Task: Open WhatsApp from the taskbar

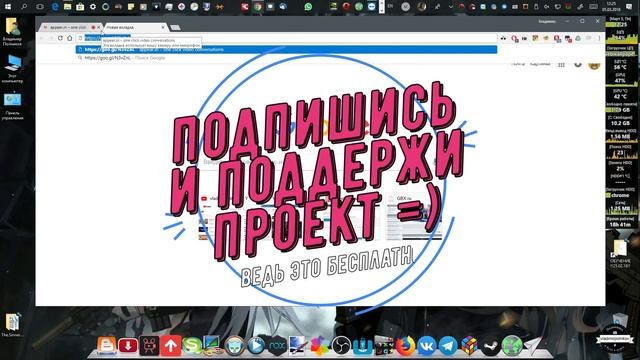Action: coord(308,7)
